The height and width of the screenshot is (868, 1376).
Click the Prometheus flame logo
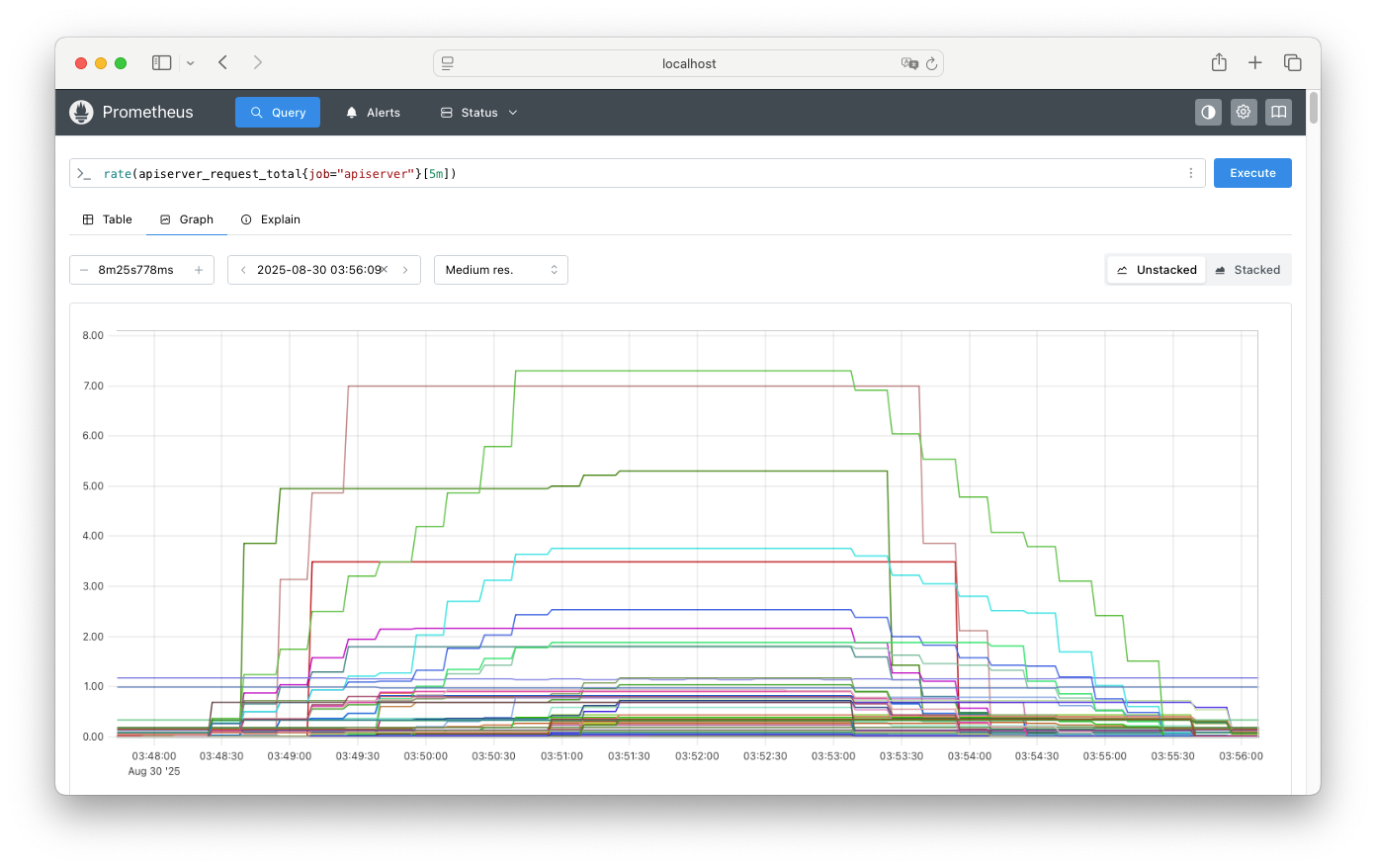[81, 113]
